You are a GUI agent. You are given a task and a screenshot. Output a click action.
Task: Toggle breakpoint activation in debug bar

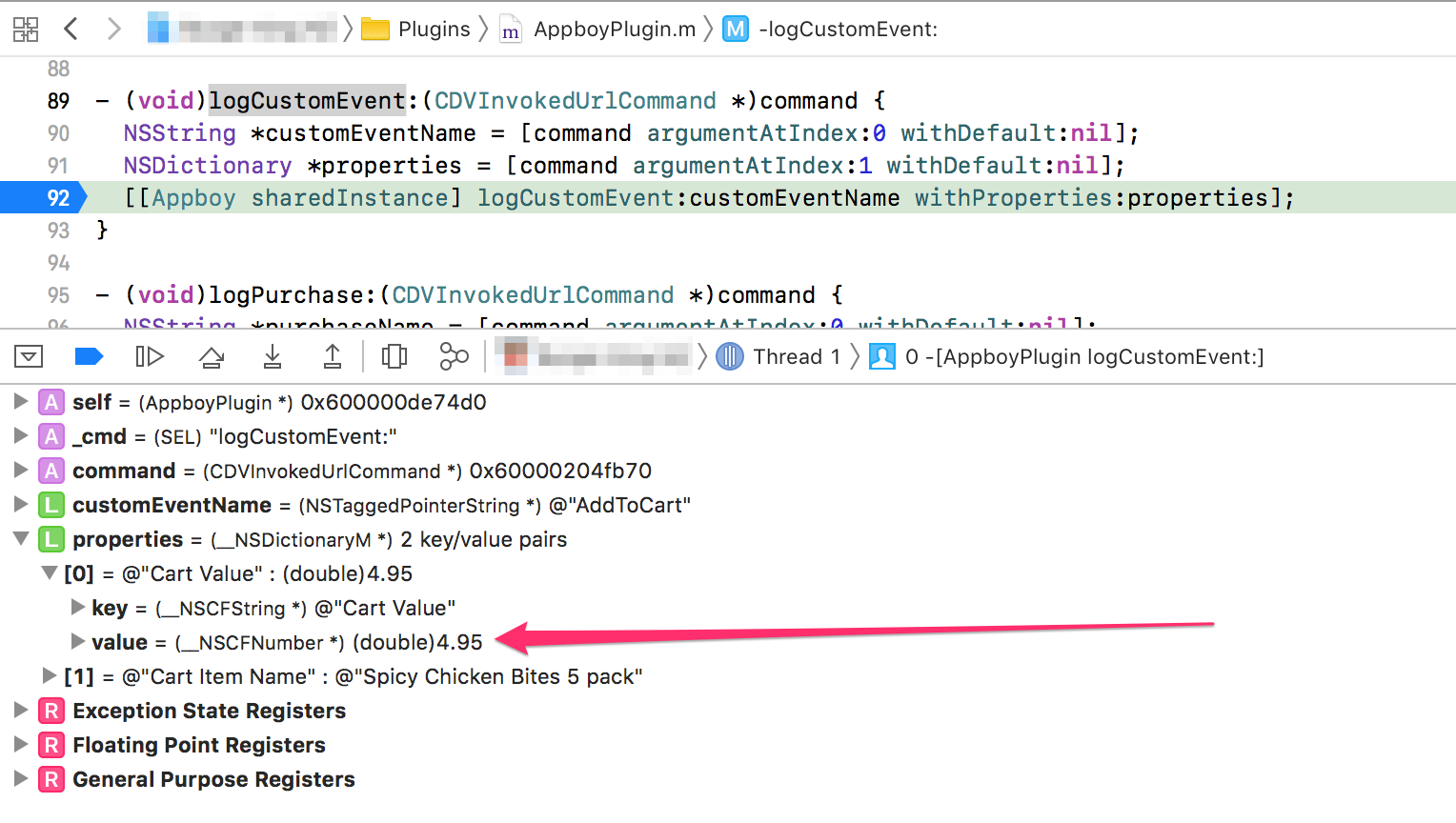pos(89,356)
